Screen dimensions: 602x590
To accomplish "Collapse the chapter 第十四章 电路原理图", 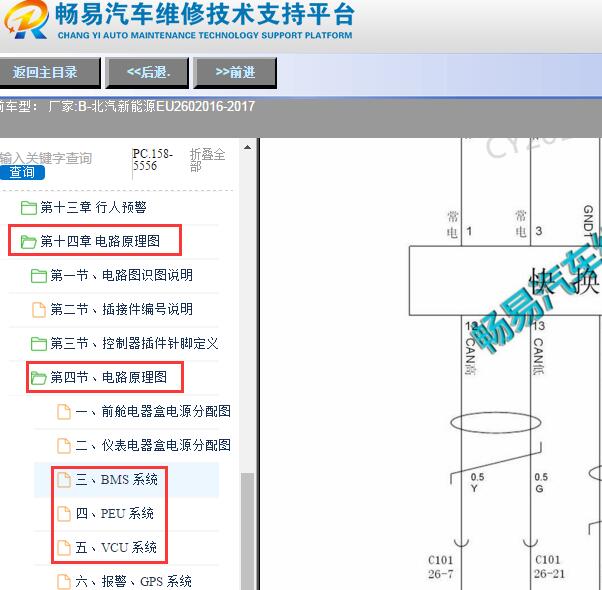I will point(100,241).
